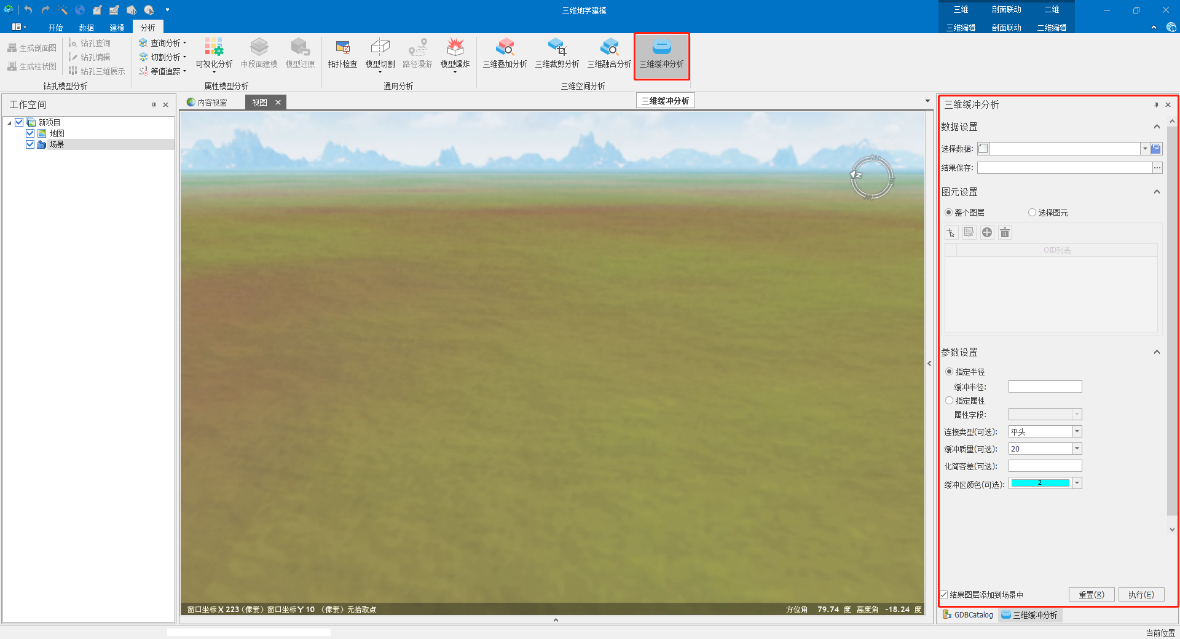Viewport: 1180px width, 639px height.
Task: Select the 选择图元 radio button
Action: click(1032, 213)
